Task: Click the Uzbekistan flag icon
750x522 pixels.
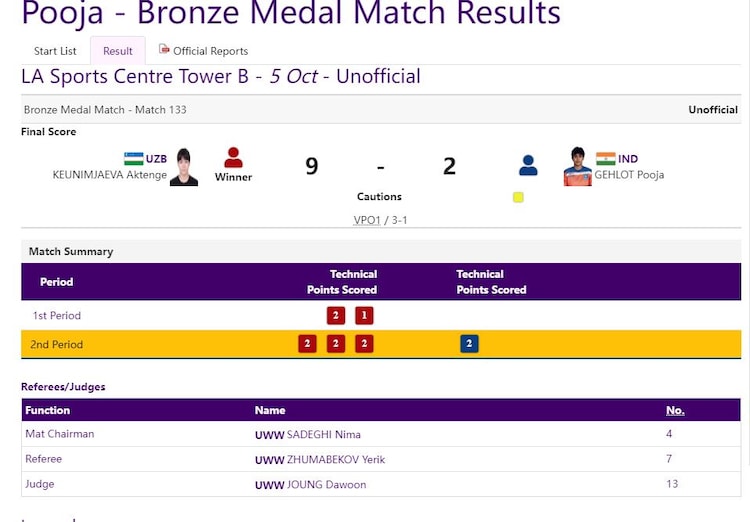Action: point(134,159)
